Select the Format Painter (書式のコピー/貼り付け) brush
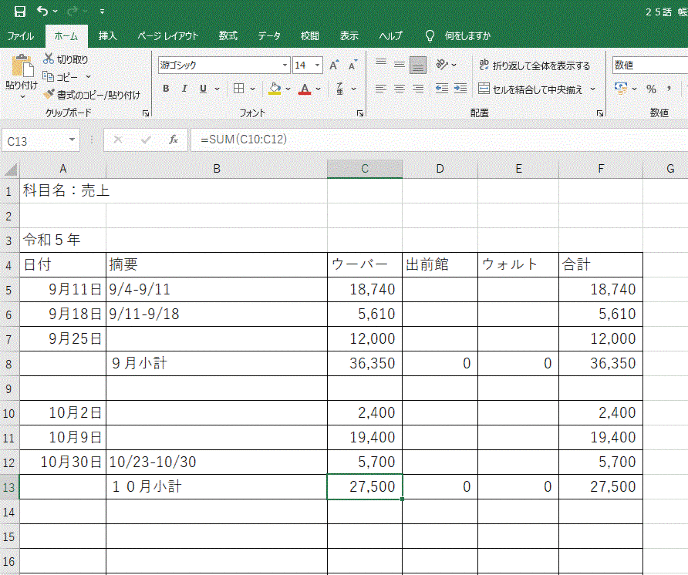The width and height of the screenshot is (688, 575). click(x=49, y=94)
